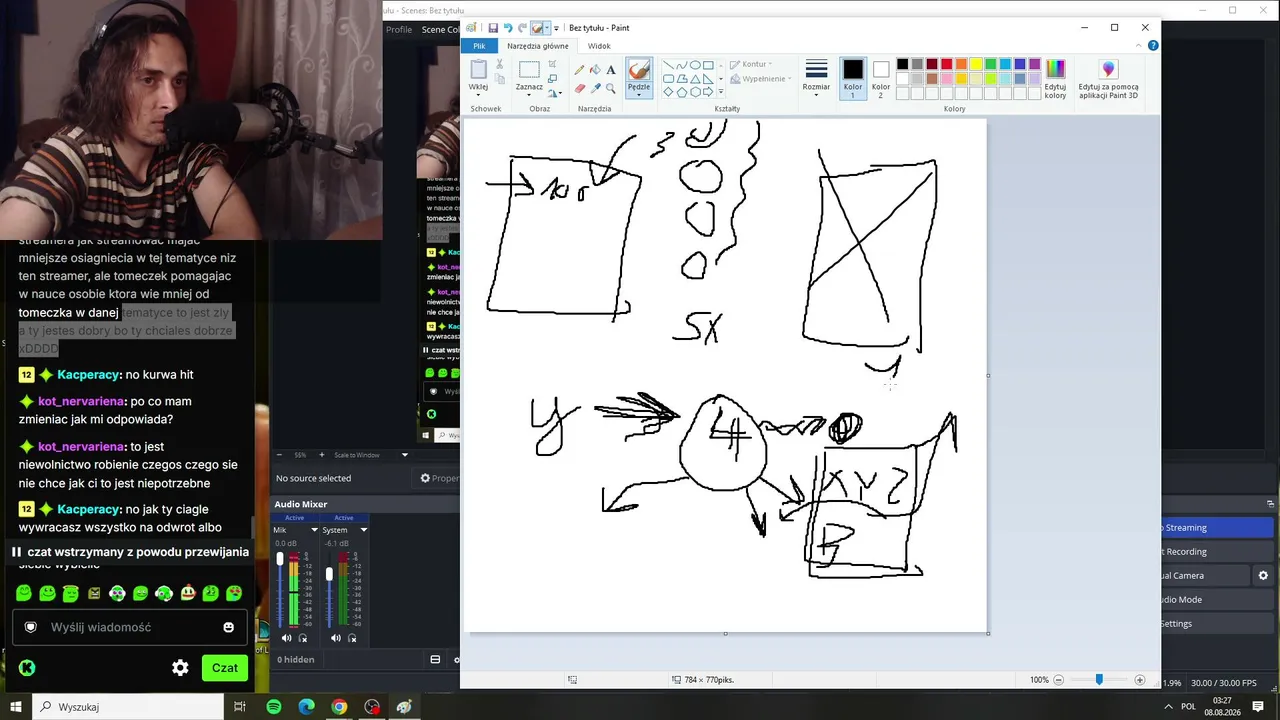
Task: Open the emoji picker in chat input
Action: [228, 627]
